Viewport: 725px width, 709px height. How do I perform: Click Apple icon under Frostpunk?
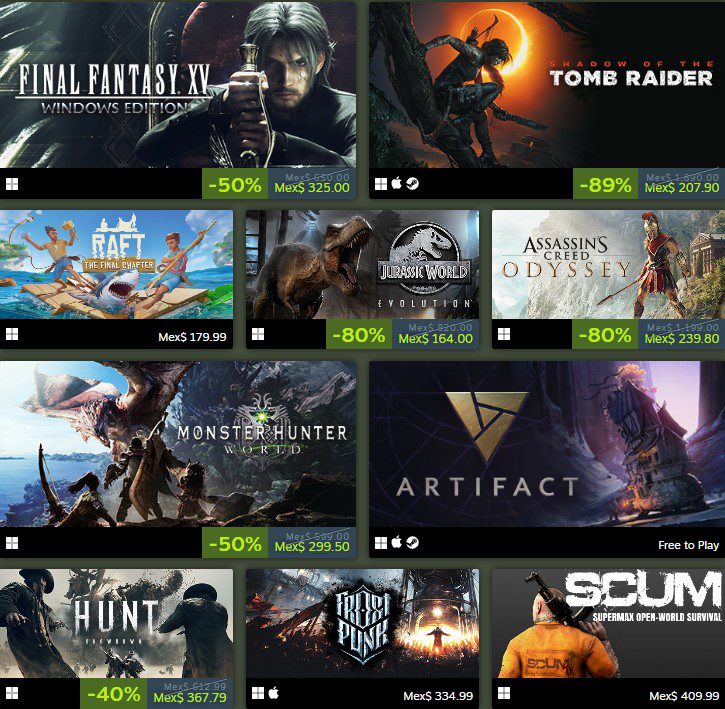pos(274,693)
